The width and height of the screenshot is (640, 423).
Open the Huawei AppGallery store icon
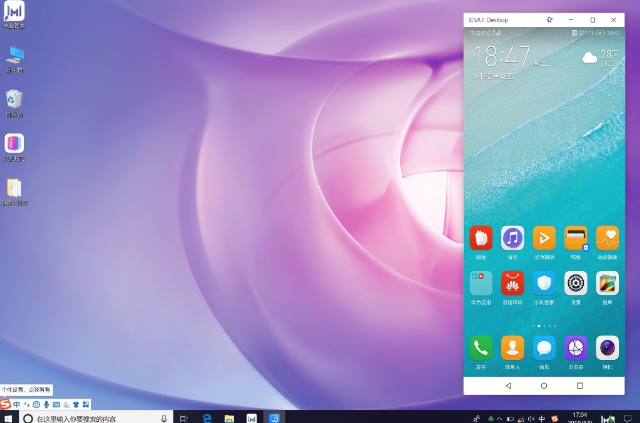tap(512, 283)
